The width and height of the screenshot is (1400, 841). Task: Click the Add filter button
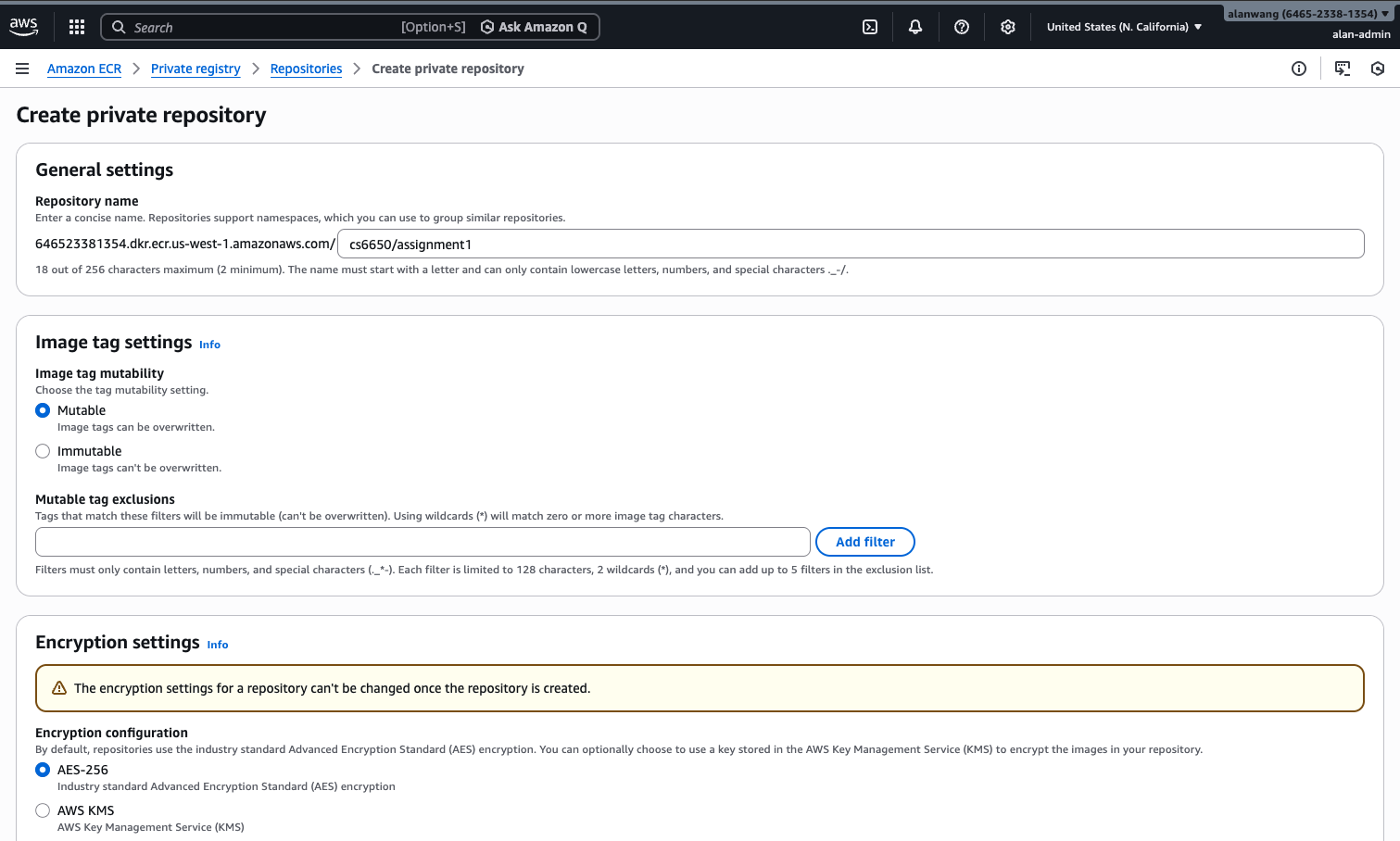point(864,542)
